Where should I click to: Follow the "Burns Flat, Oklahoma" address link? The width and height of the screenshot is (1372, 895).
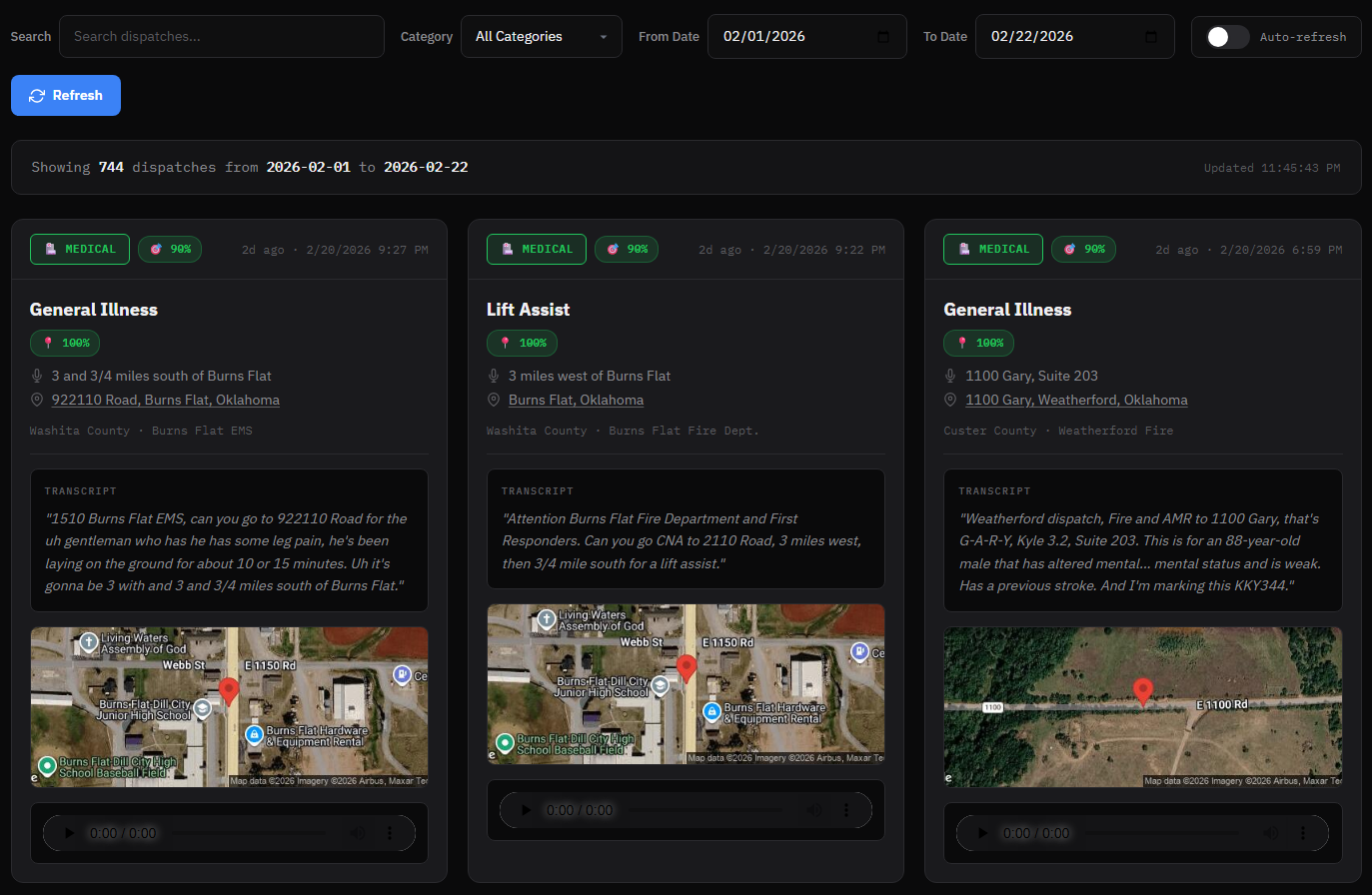point(576,399)
